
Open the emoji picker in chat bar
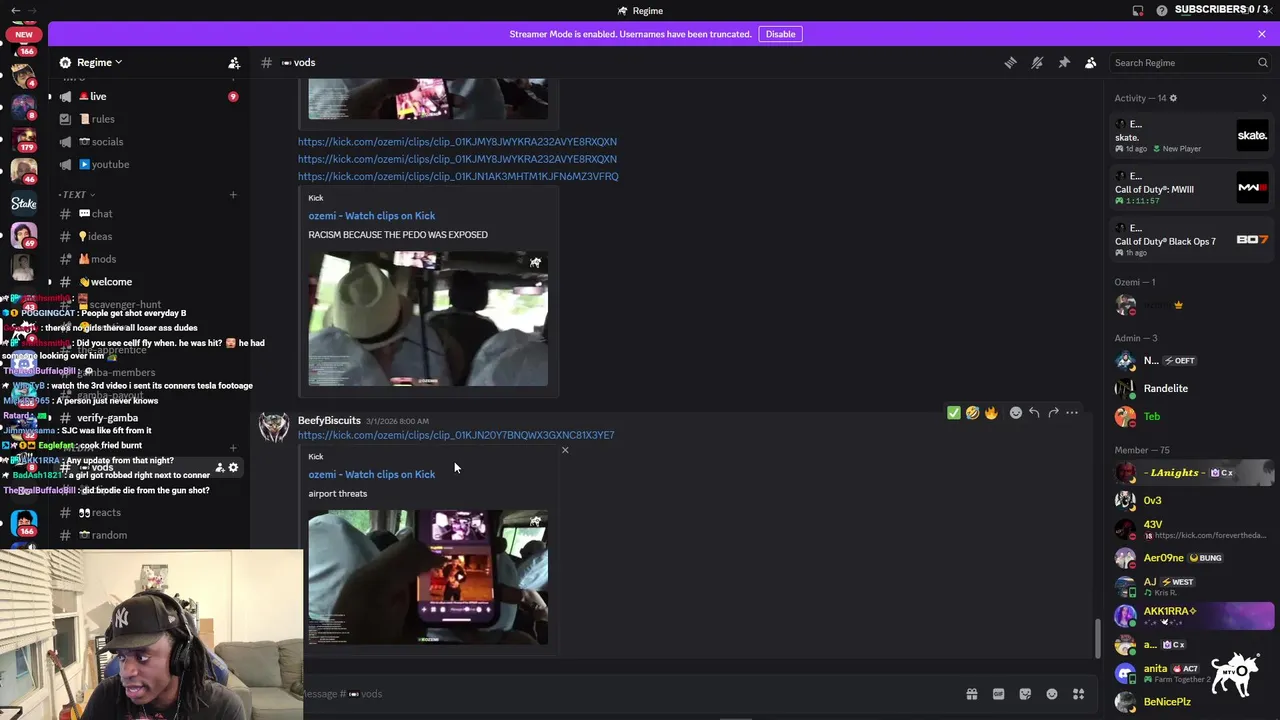coord(1052,694)
